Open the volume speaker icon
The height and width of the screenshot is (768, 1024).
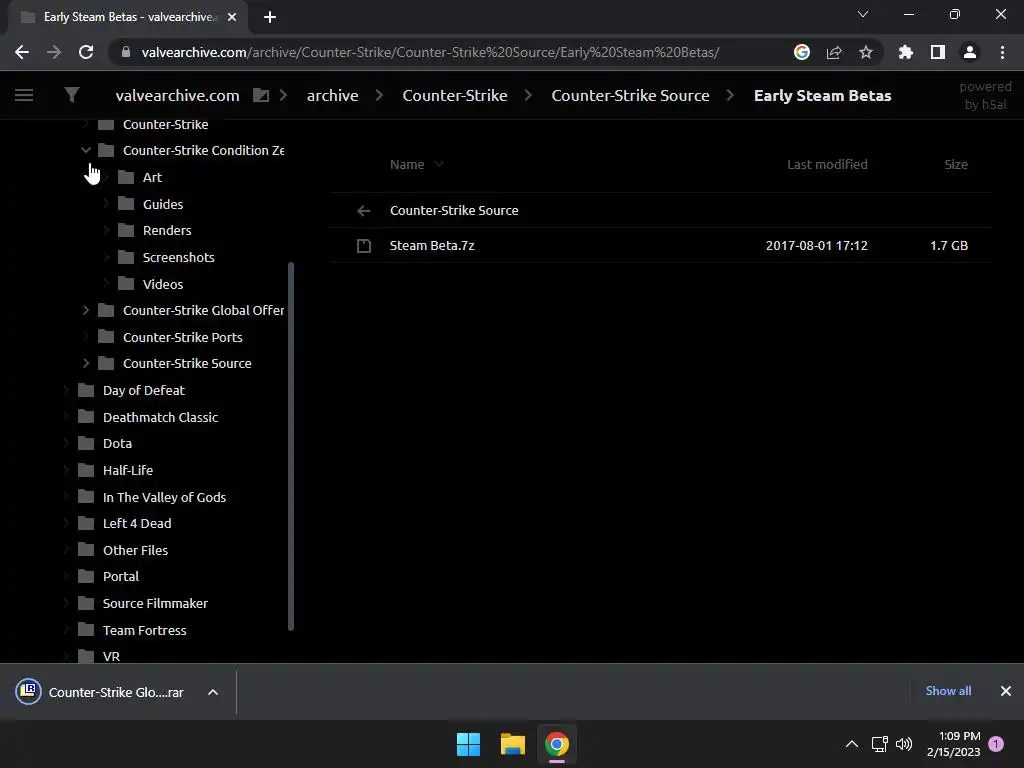[904, 744]
